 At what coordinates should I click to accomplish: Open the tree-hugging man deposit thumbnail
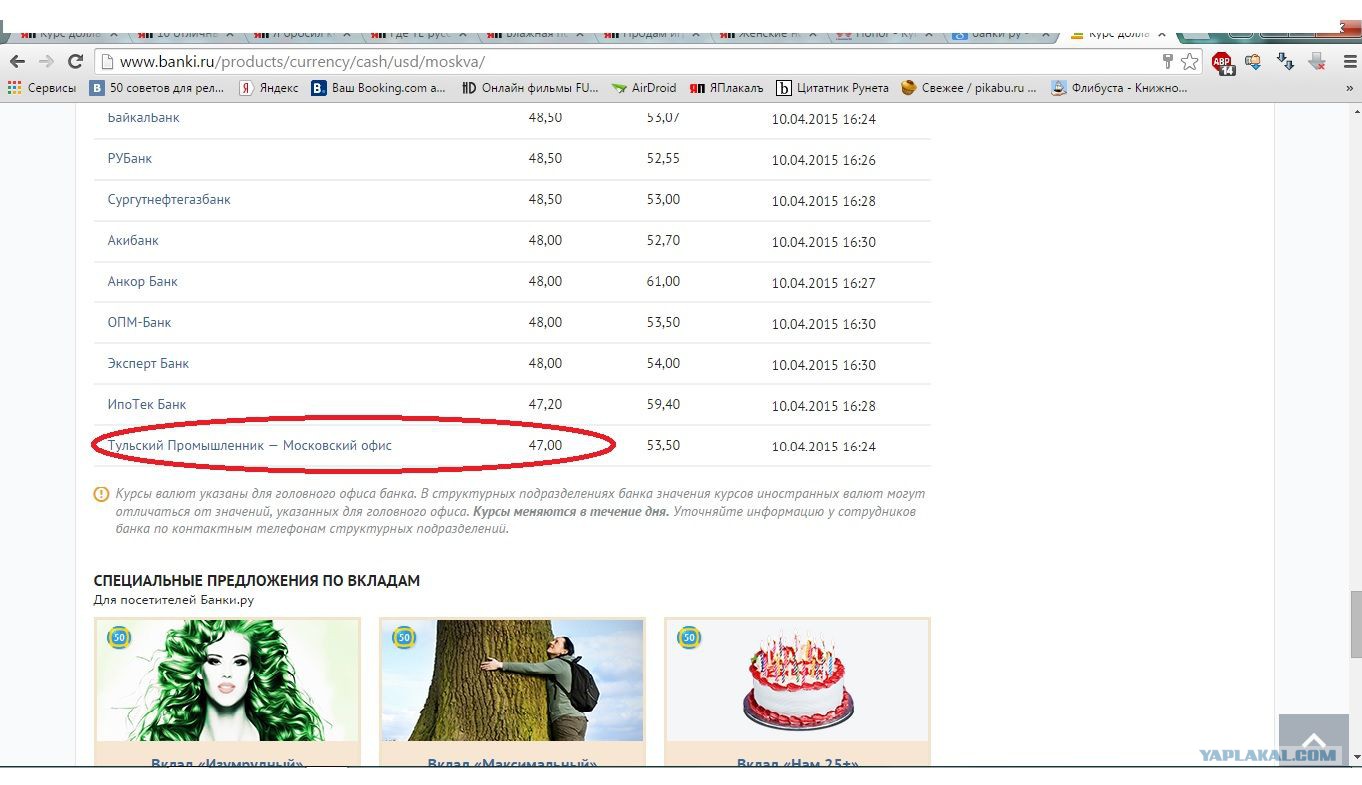(513, 680)
